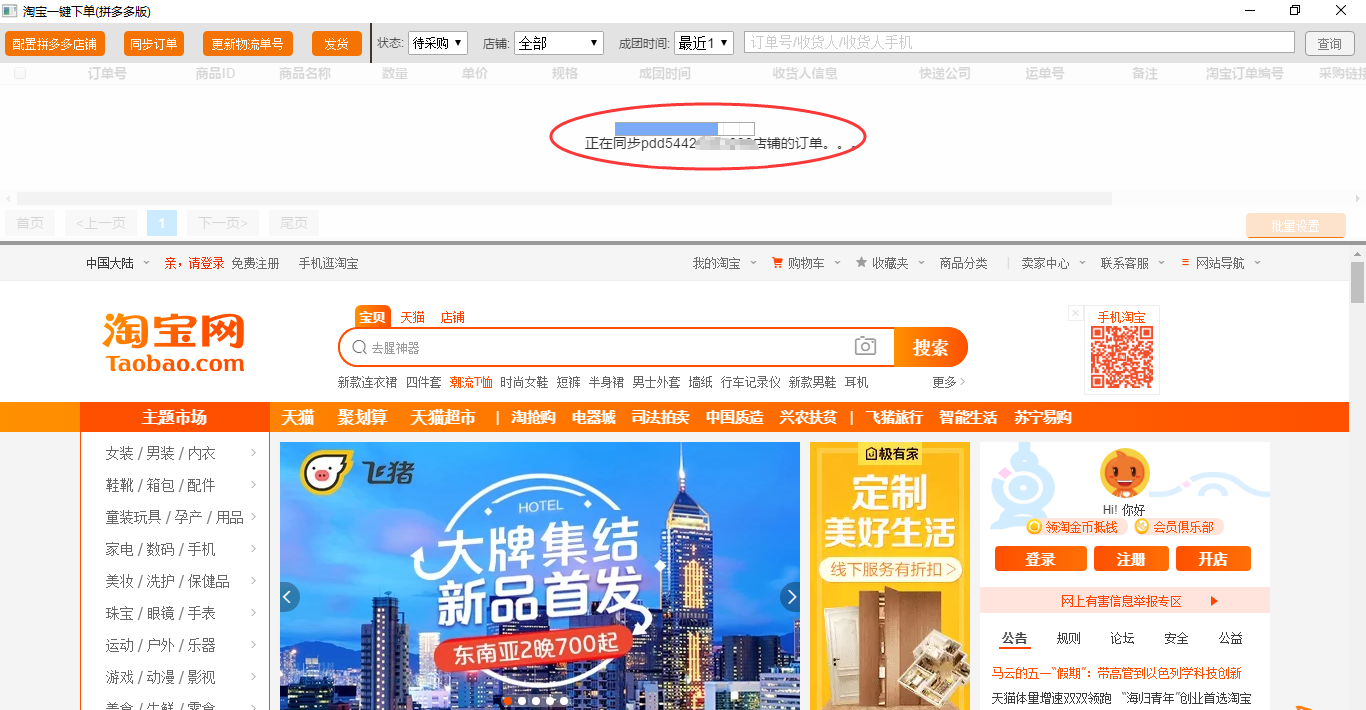Screen dimensions: 1366x710
Task: Click the shopping cart icon in Taobao header
Action: tap(777, 263)
